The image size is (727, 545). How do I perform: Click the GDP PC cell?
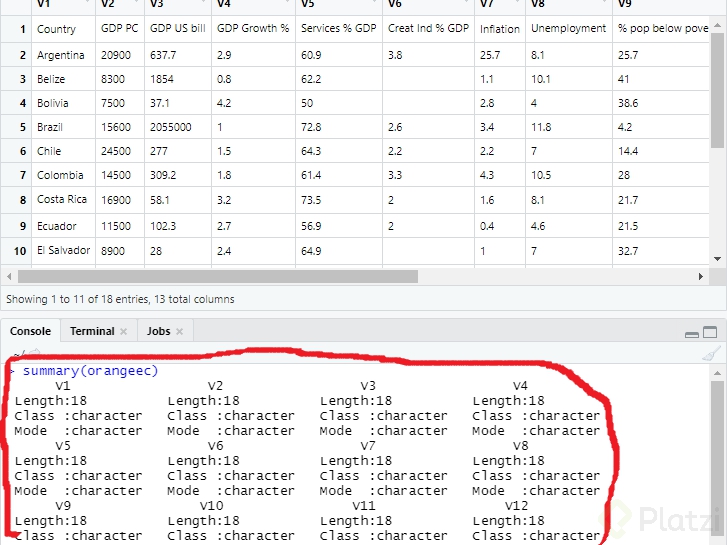pyautogui.click(x=120, y=29)
